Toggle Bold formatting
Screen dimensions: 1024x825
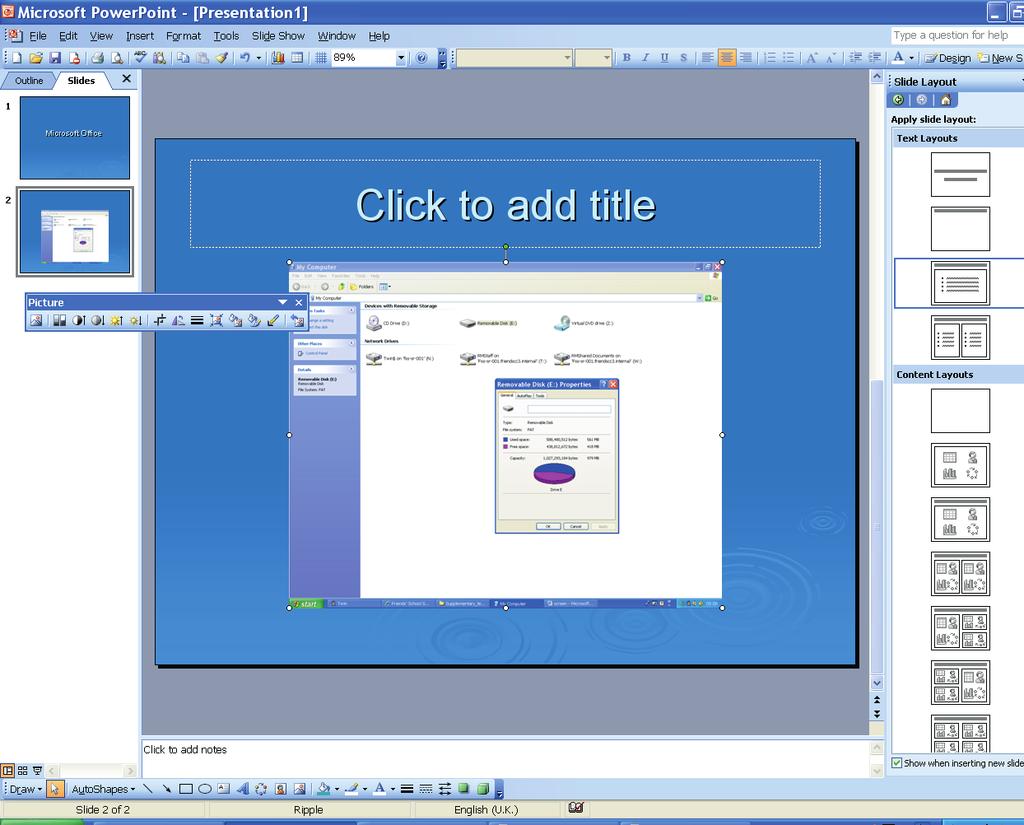click(x=627, y=58)
